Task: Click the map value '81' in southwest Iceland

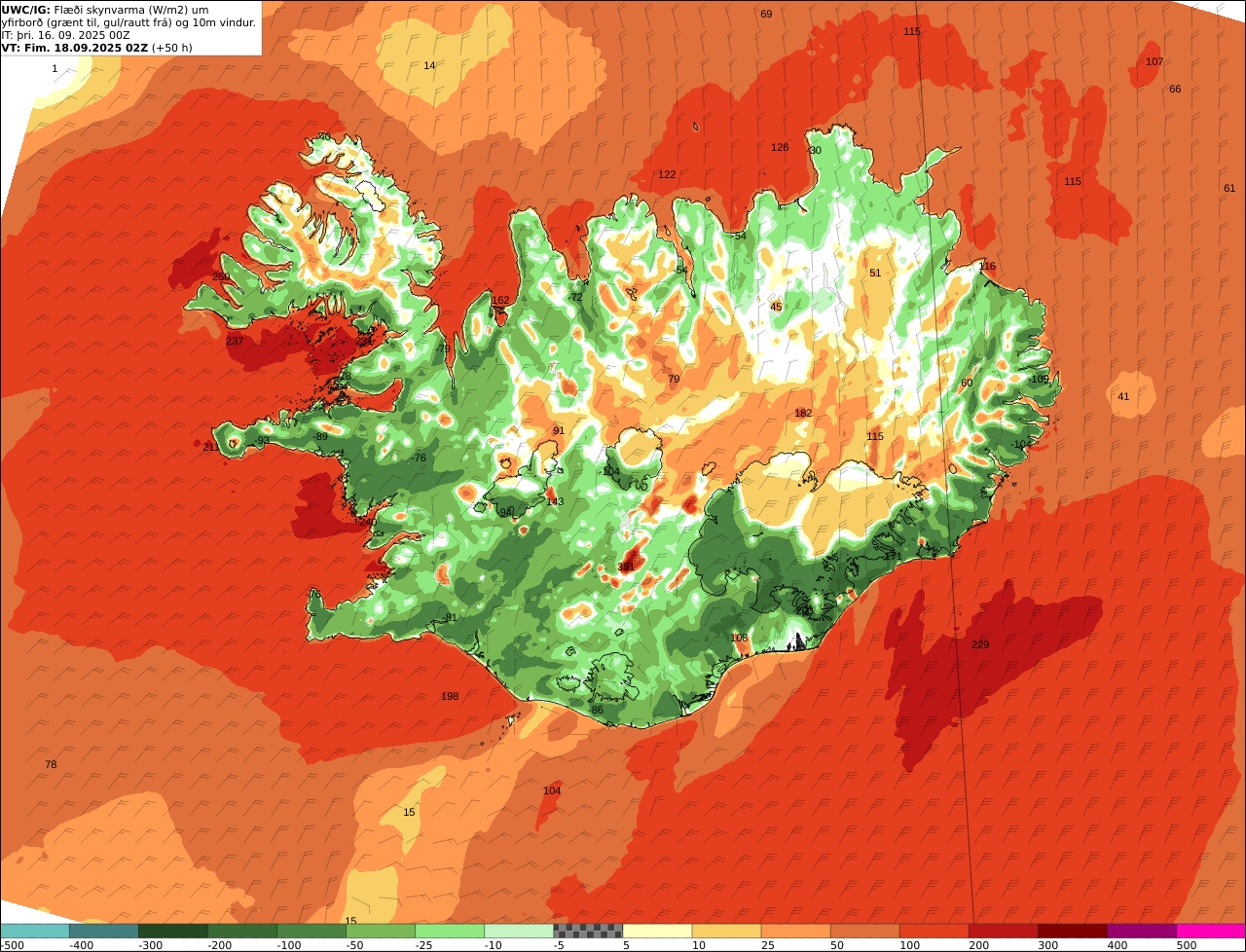Action: click(x=451, y=618)
